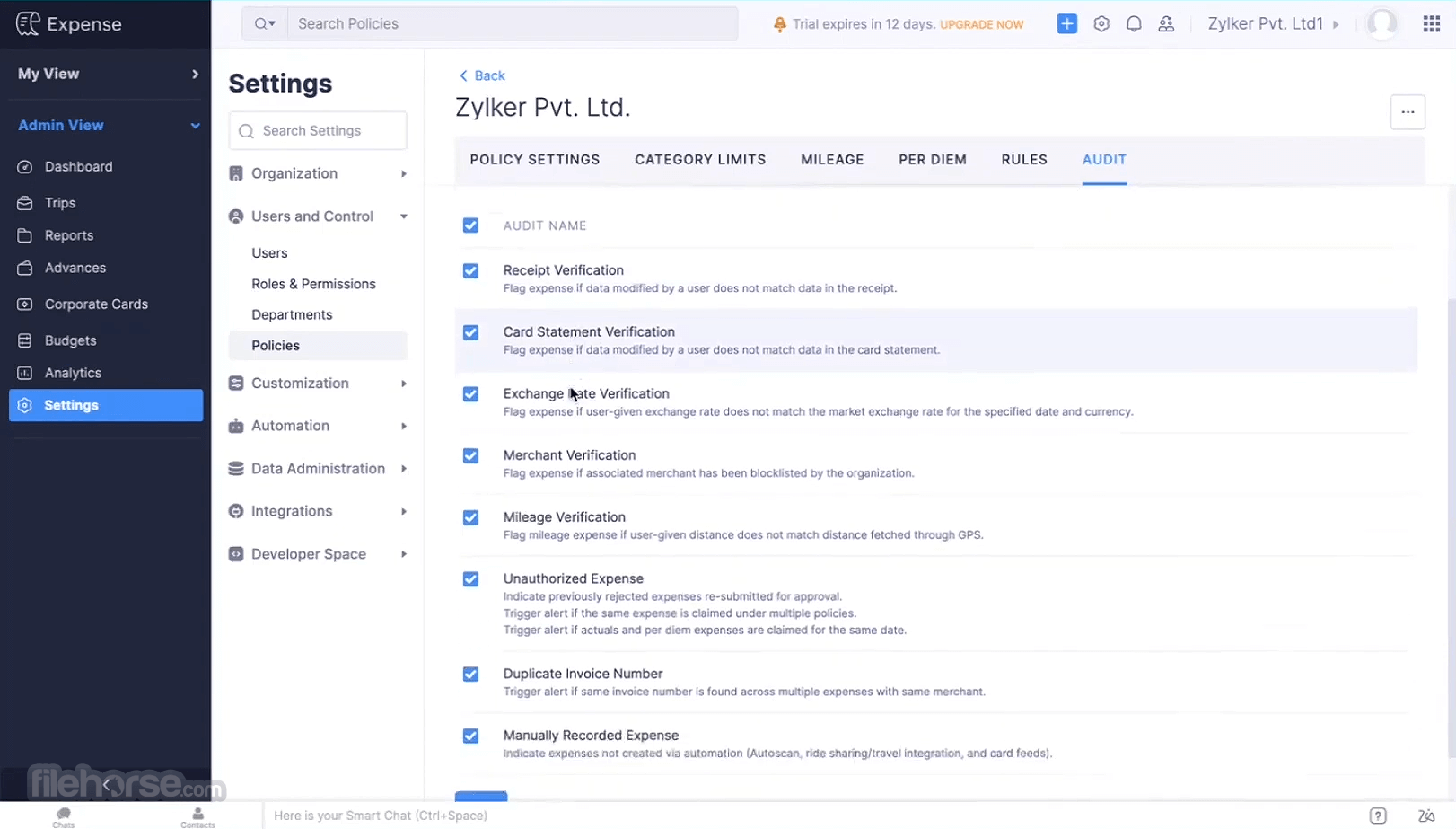Click the Organization building icon
1456x829 pixels.
[x=236, y=173]
